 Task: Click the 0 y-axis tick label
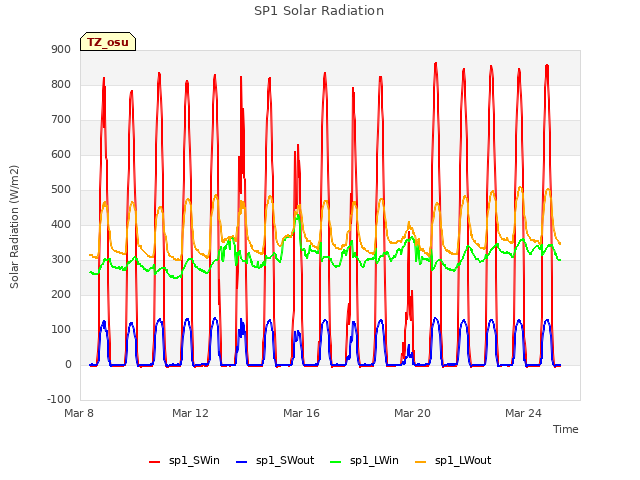point(68,364)
